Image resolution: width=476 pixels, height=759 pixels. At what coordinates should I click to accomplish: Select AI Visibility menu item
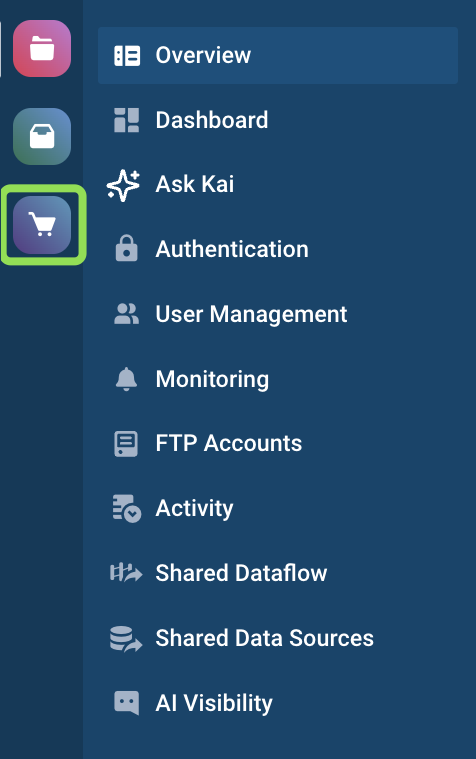click(214, 703)
